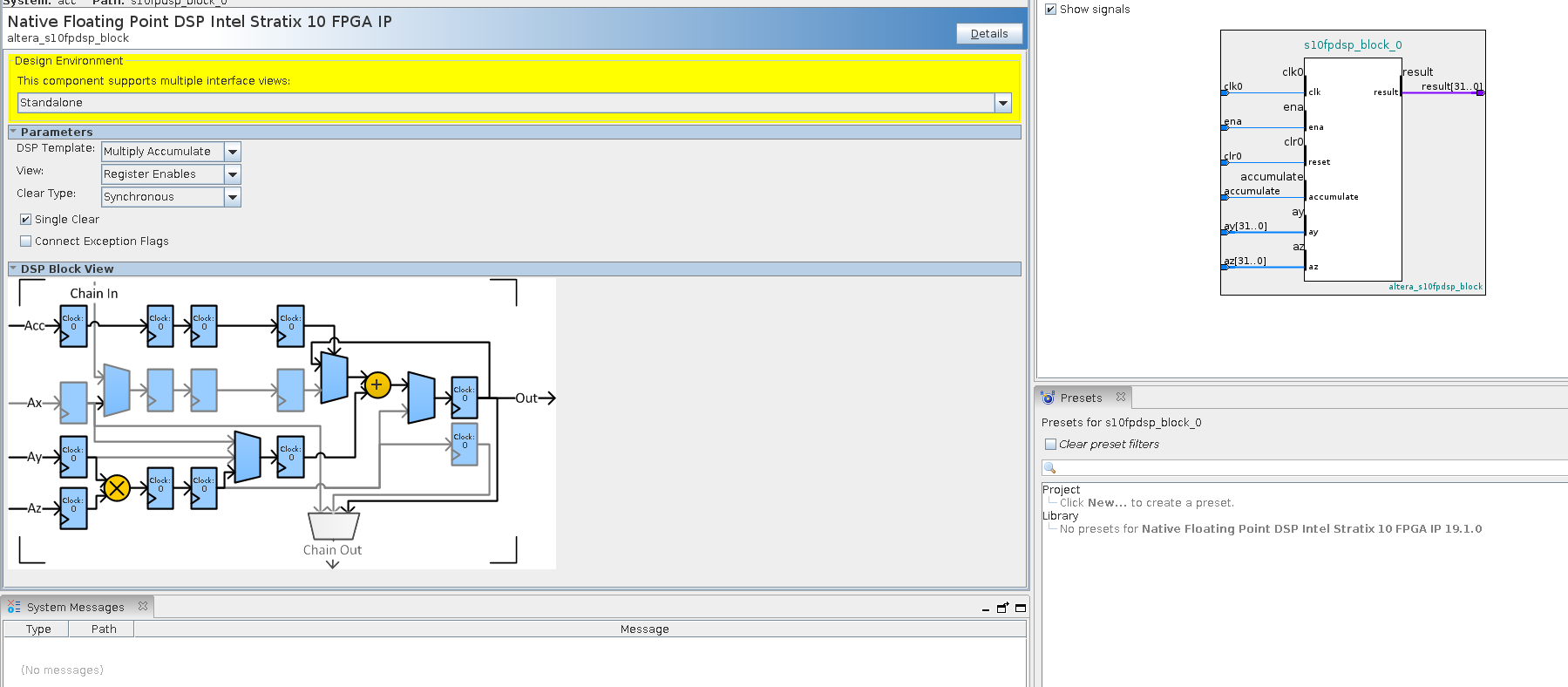The height and width of the screenshot is (687, 1568).
Task: Maximize the System Messages panel
Action: 1021,608
